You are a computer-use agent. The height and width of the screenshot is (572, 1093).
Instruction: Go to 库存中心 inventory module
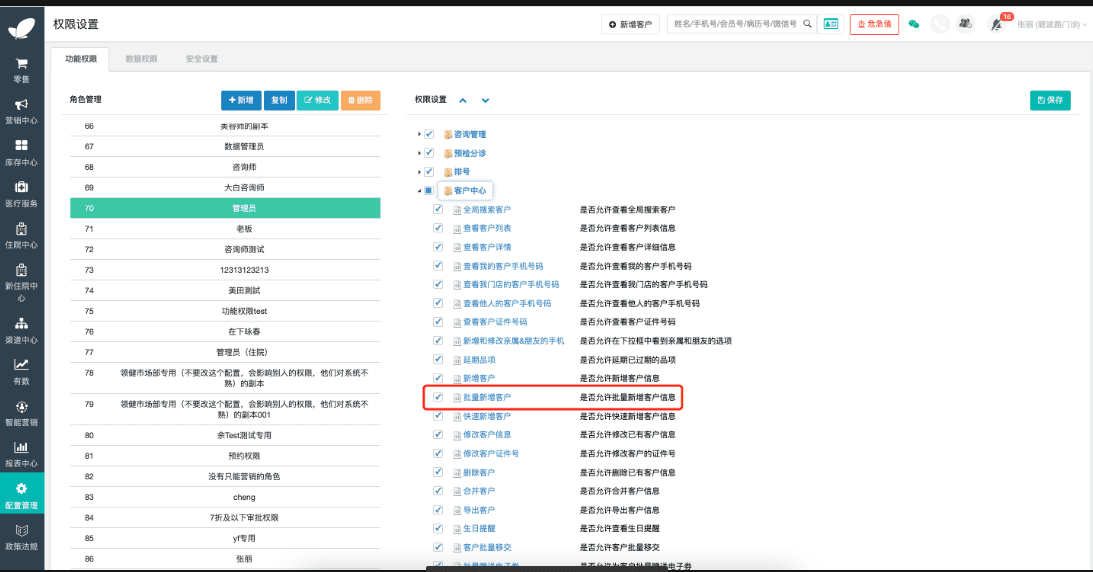point(21,152)
